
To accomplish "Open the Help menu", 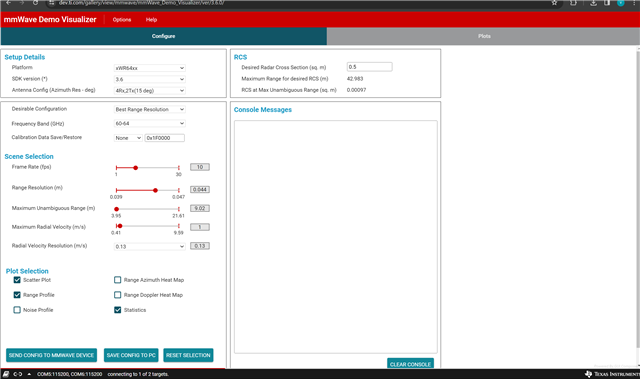I will (151, 20).
